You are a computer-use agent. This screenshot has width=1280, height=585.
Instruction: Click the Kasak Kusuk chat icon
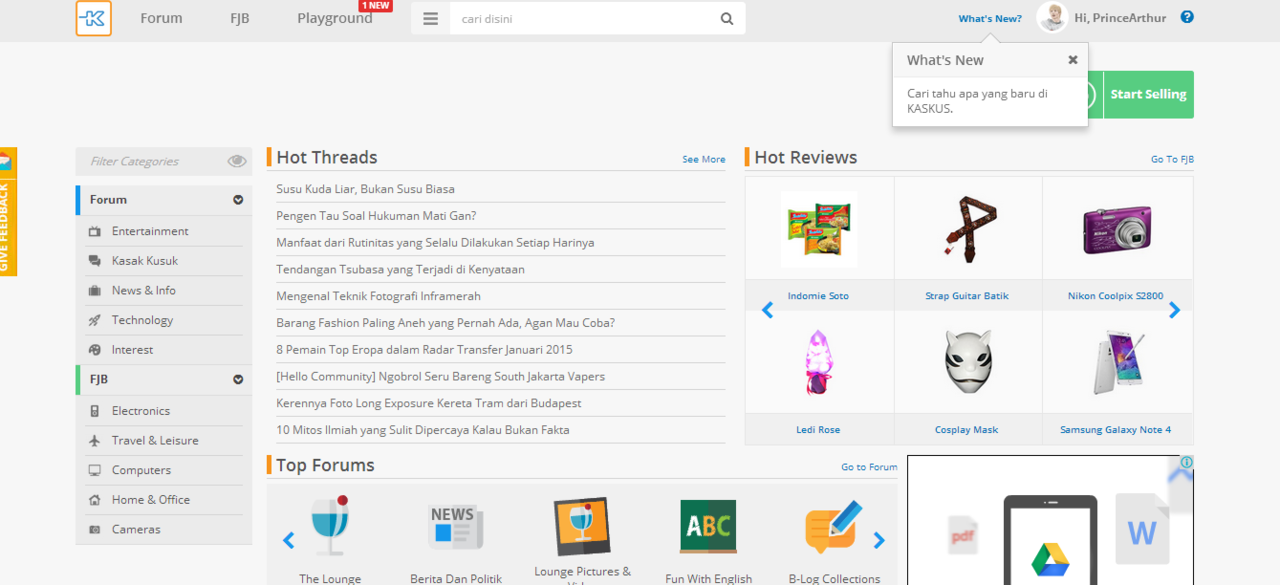[x=95, y=261]
